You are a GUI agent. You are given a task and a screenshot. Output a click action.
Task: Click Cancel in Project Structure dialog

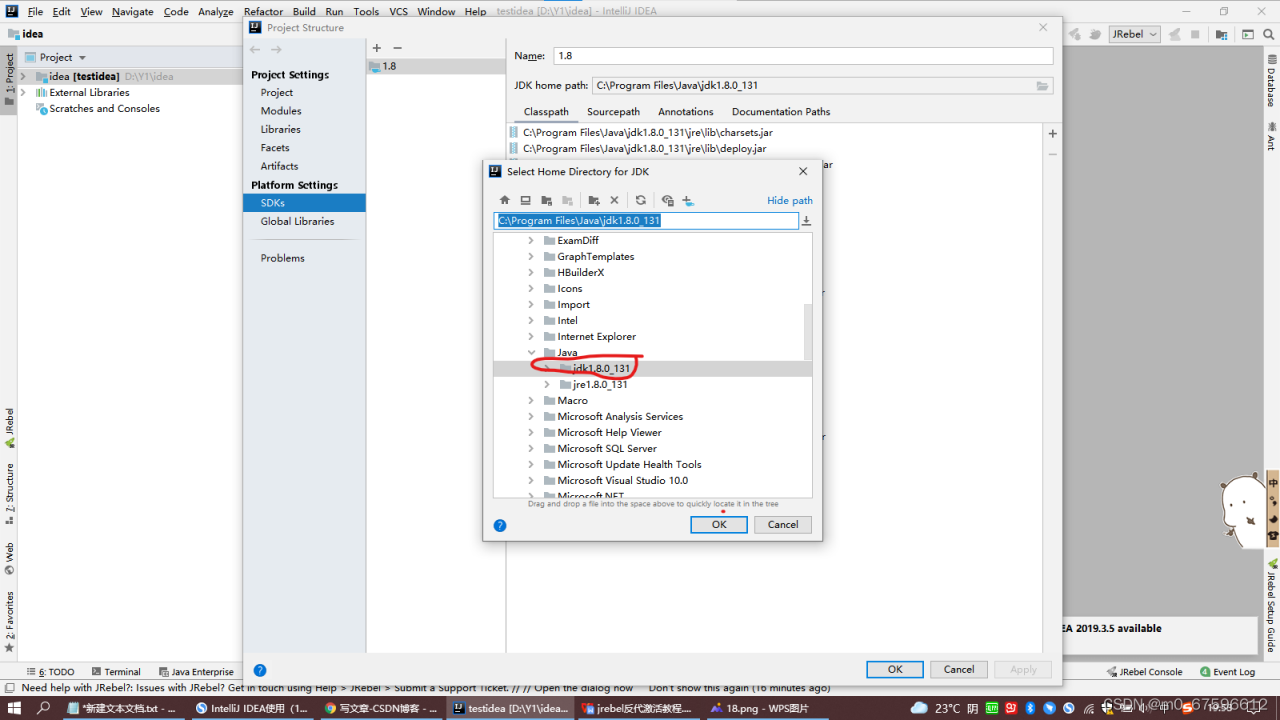[959, 670]
